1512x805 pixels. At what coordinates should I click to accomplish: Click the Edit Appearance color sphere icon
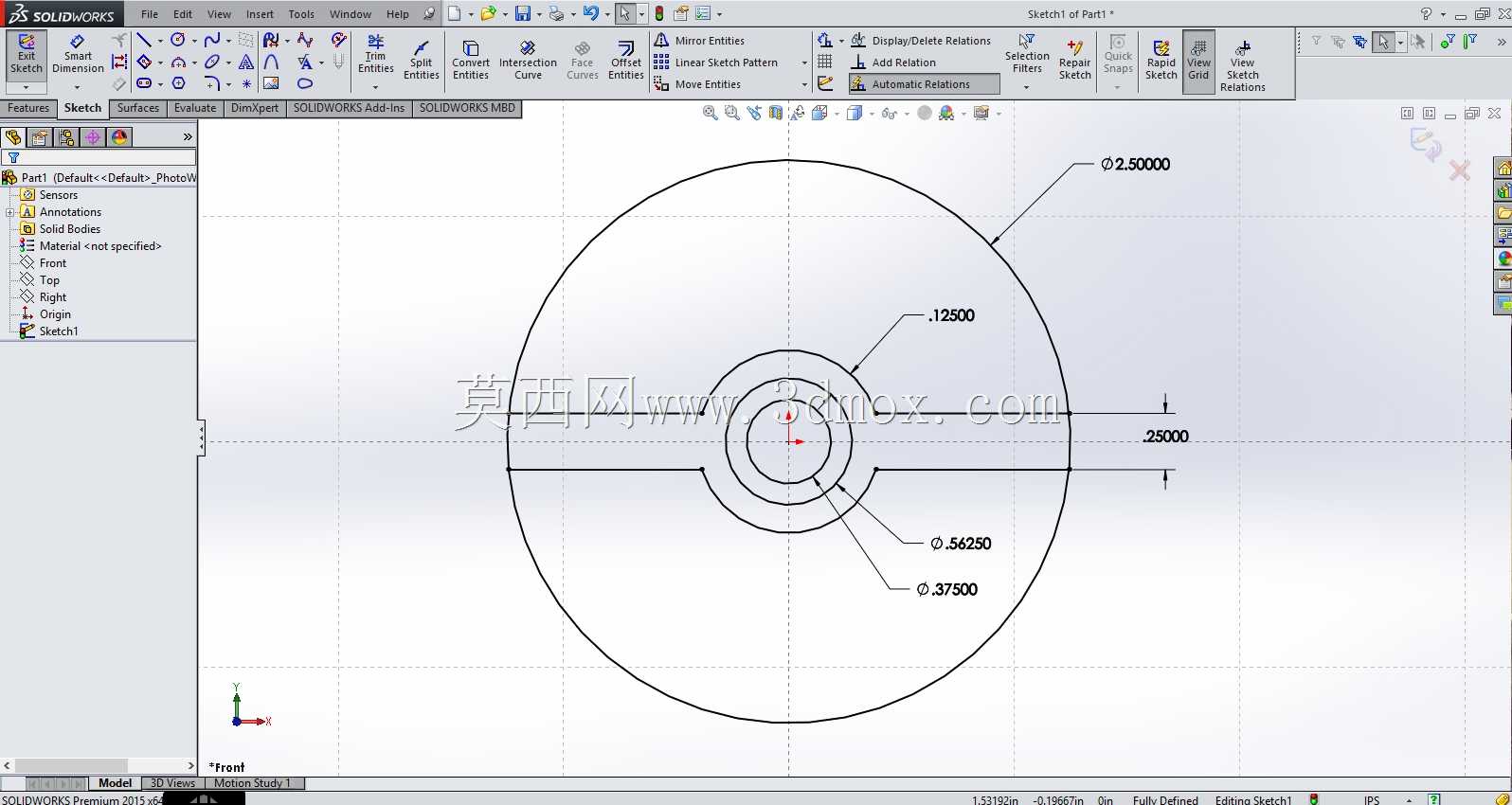click(945, 114)
